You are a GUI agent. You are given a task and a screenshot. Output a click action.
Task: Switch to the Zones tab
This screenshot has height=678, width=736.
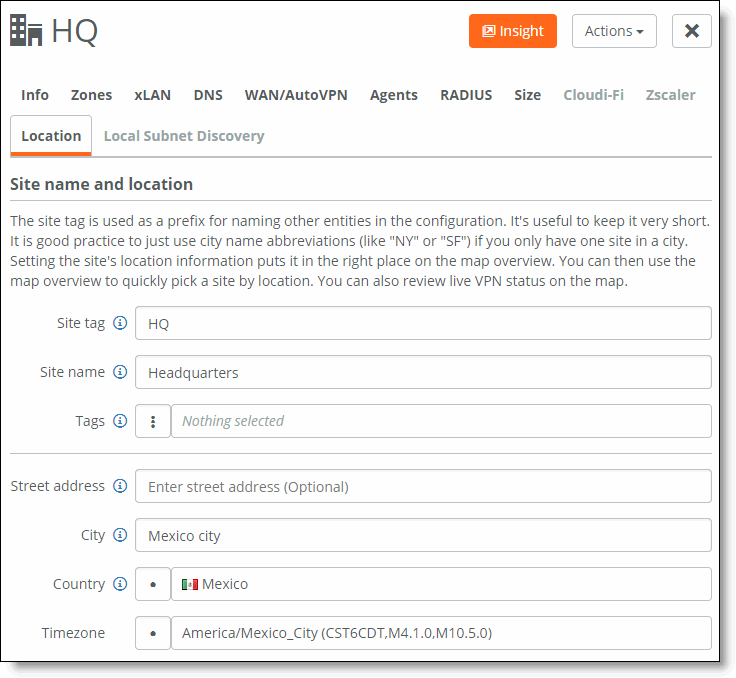(x=92, y=95)
